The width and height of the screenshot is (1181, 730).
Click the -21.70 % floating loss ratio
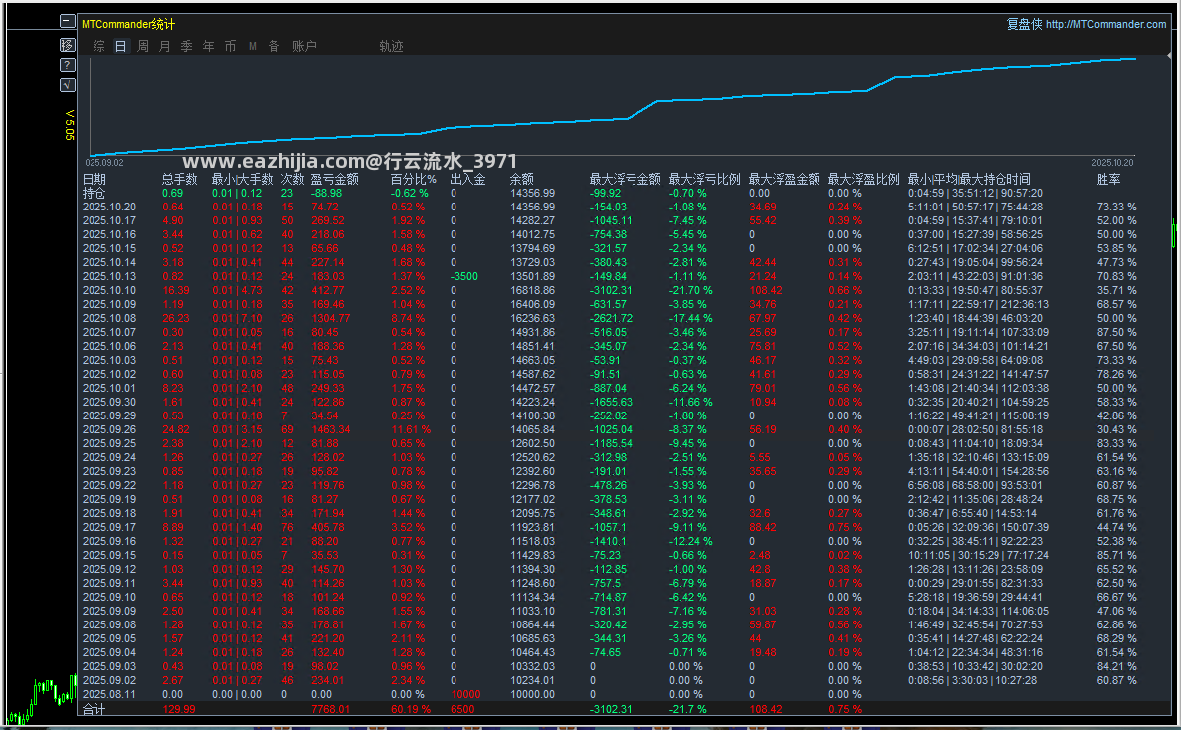(x=691, y=290)
